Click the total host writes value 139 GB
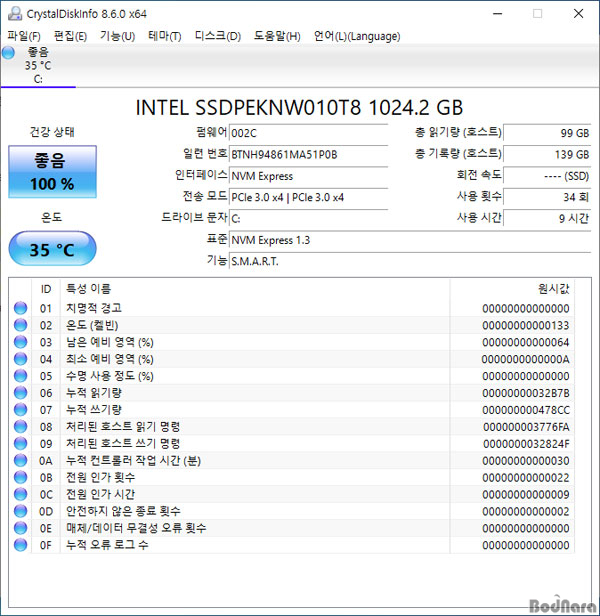The width and height of the screenshot is (600, 616). click(547, 154)
